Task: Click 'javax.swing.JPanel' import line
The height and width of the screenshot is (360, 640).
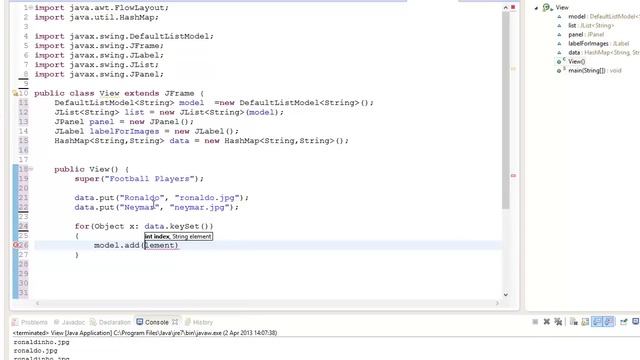Action: point(114,74)
